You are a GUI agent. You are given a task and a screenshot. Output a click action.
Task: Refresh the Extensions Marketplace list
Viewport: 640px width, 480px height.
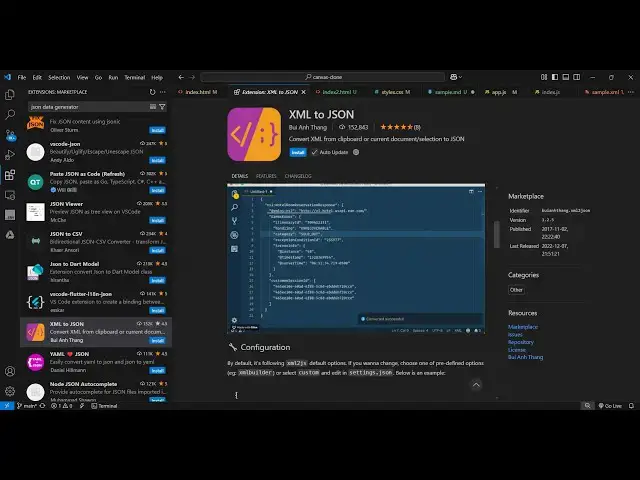tap(152, 92)
